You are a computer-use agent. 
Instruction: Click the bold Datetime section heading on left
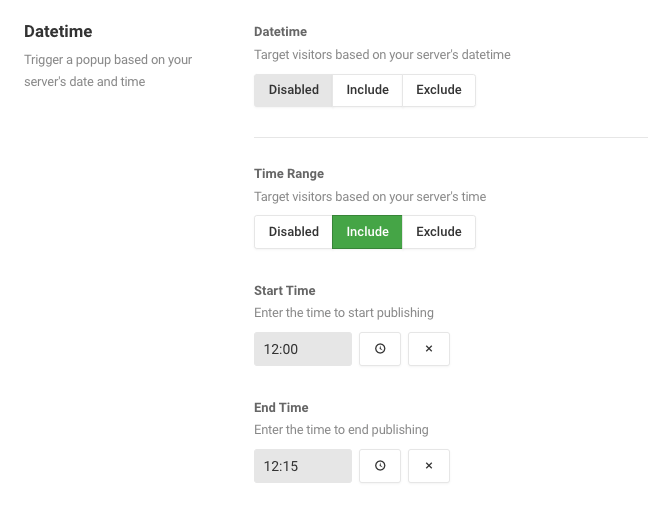[x=58, y=31]
